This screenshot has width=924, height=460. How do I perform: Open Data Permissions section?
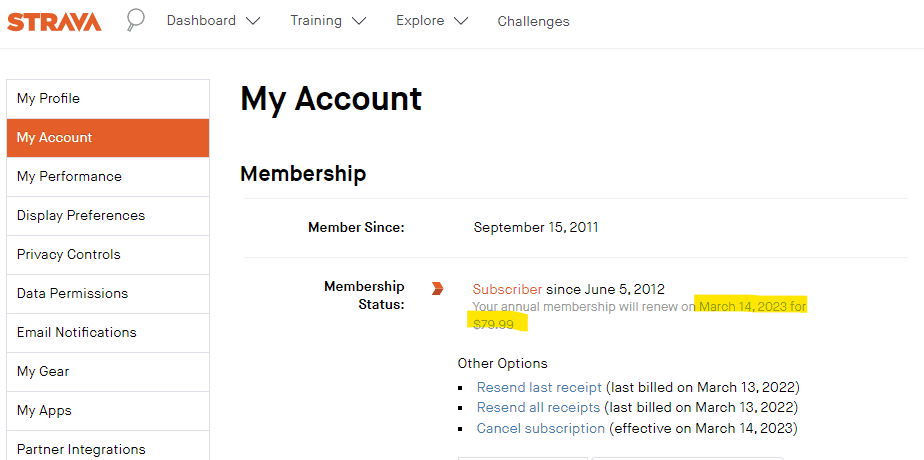[108, 293]
